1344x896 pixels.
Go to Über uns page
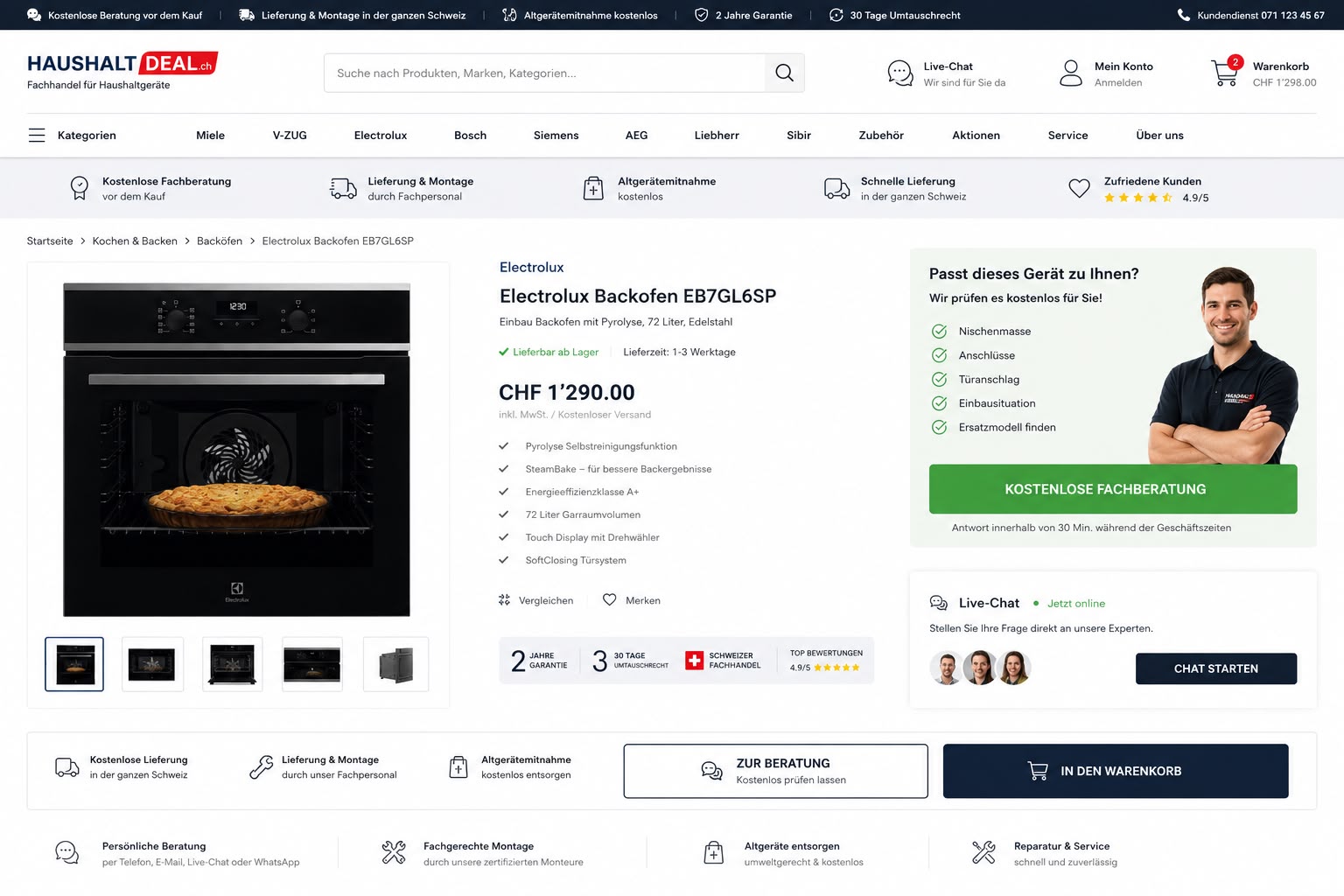point(1159,136)
